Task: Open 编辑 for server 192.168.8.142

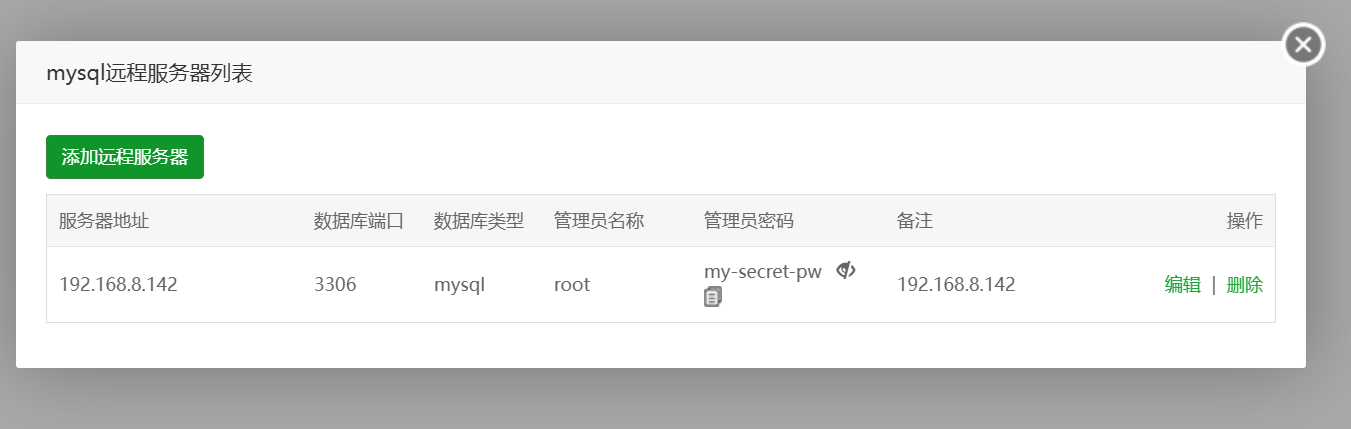Action: [x=1183, y=285]
